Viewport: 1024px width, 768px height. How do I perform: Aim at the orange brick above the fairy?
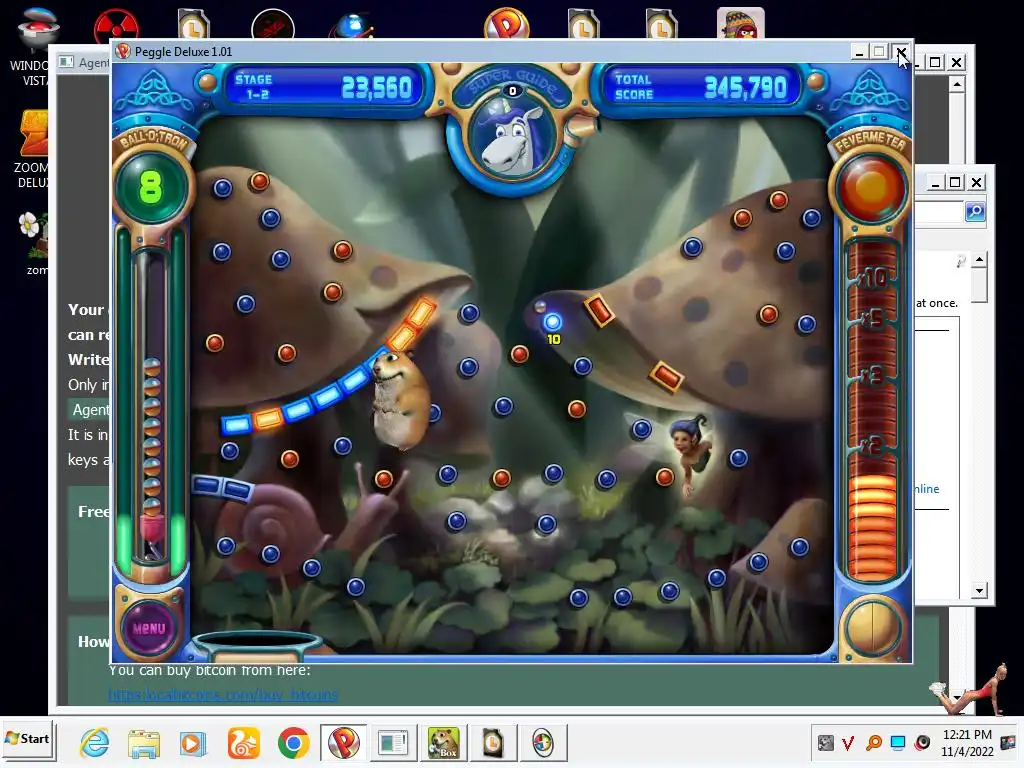666,376
